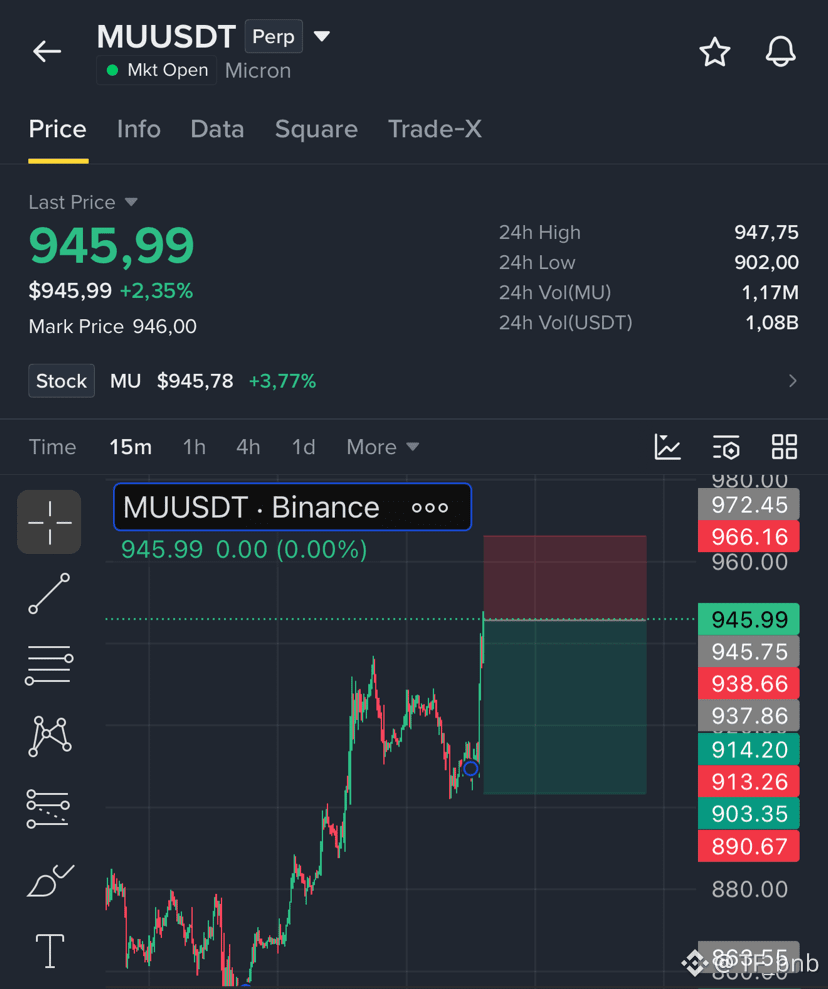
Task: Open the Trade-X tab
Action: click(434, 129)
